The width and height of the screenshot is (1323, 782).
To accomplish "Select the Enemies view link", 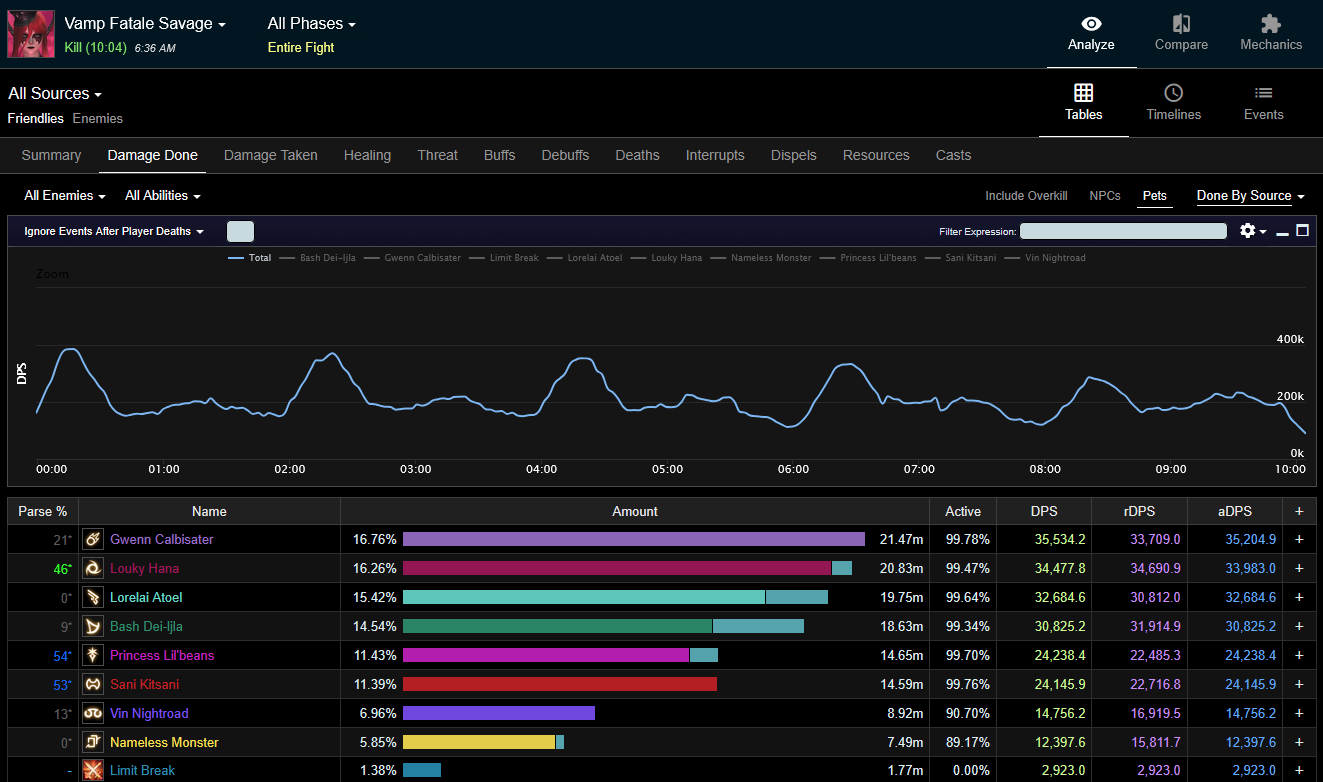I will pos(98,119).
